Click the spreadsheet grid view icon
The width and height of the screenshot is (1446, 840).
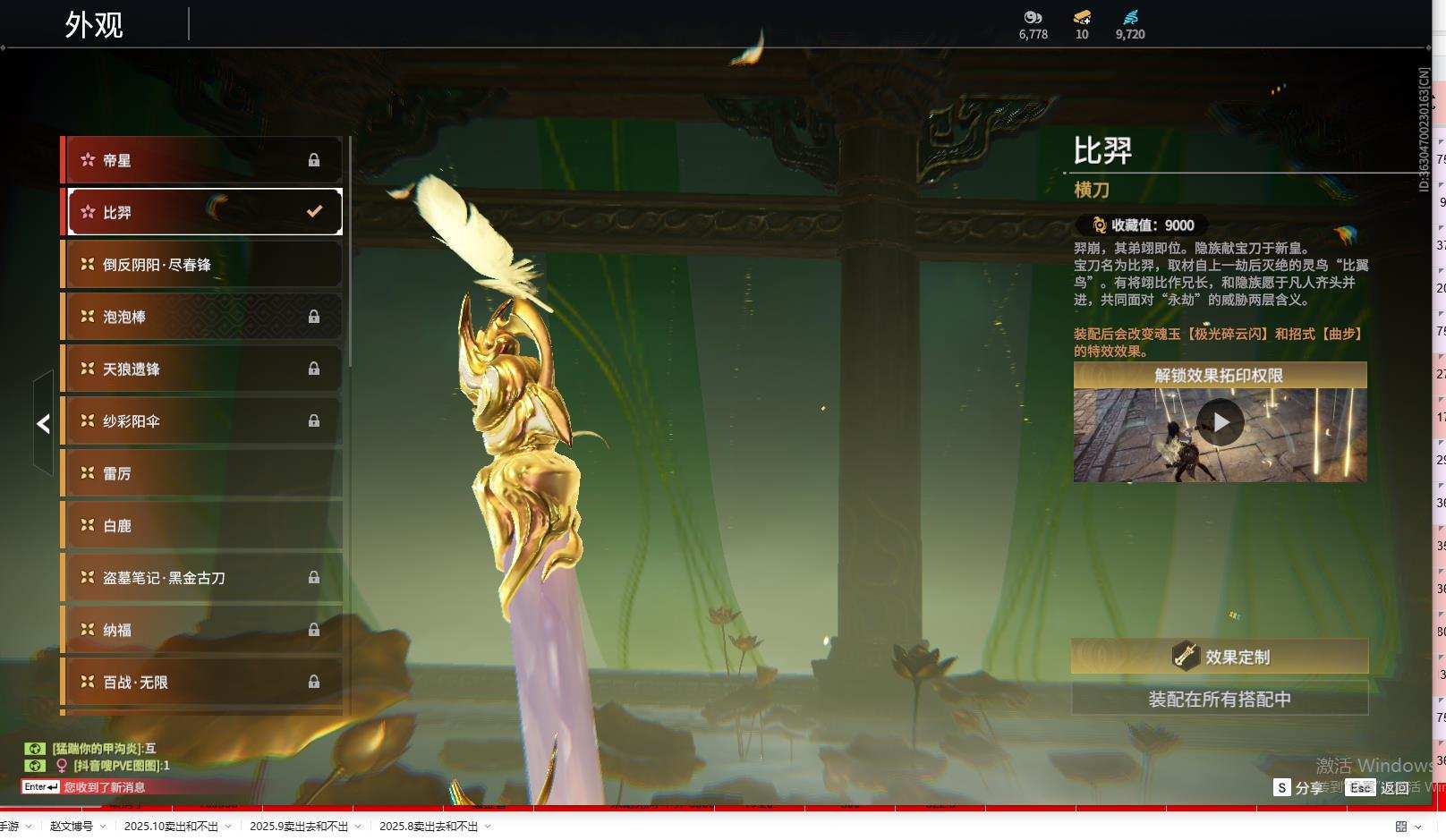(x=1401, y=827)
